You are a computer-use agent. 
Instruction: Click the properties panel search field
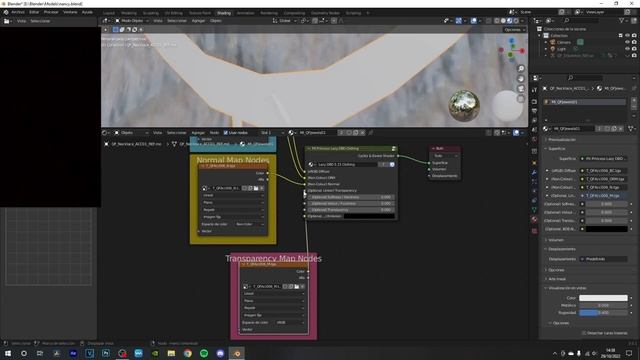click(585, 78)
